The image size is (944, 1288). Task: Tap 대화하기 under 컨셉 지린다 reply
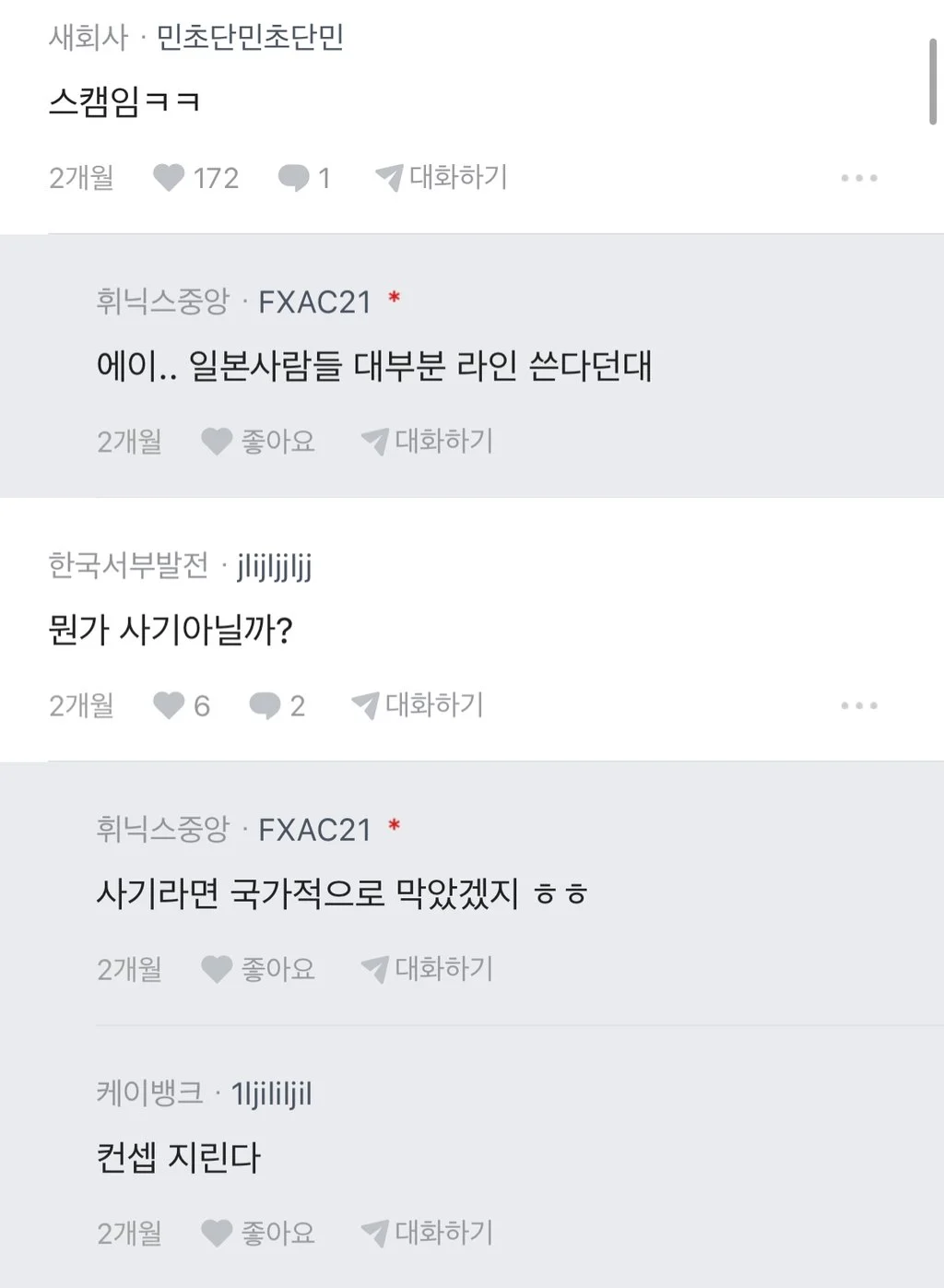[428, 1233]
